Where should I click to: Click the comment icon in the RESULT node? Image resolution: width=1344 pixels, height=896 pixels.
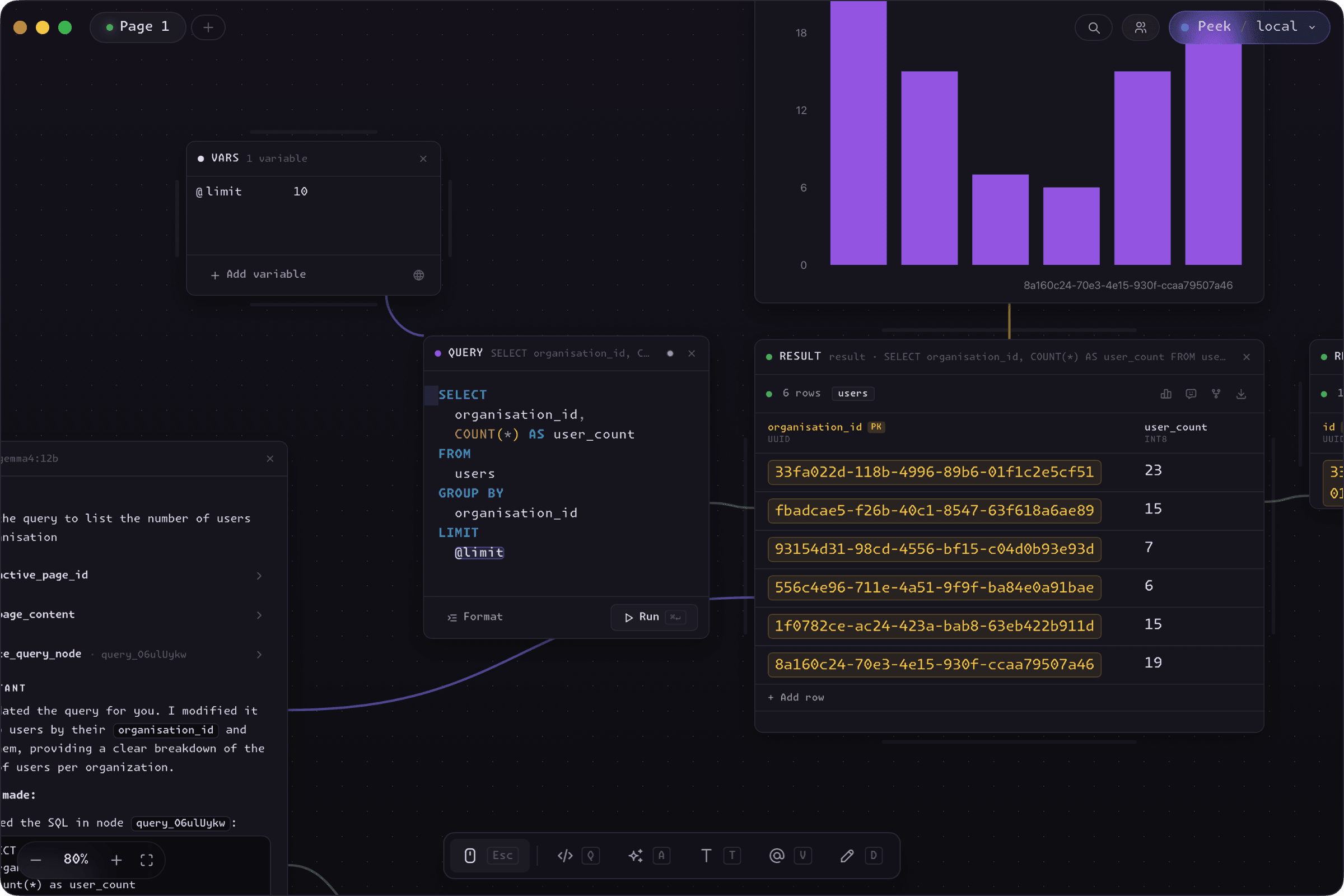coord(1191,394)
